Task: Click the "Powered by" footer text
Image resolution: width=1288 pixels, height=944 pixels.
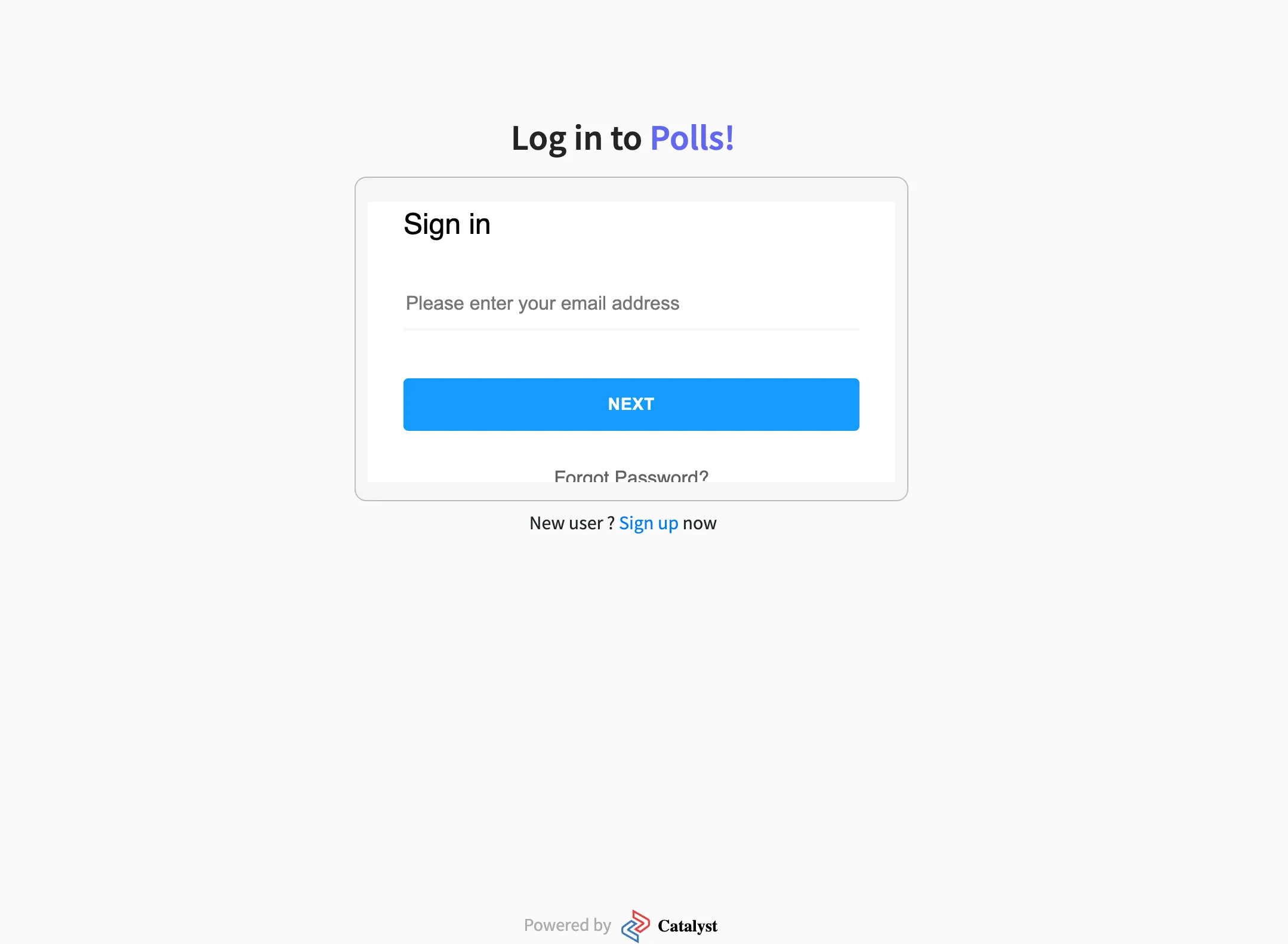Action: click(x=567, y=925)
